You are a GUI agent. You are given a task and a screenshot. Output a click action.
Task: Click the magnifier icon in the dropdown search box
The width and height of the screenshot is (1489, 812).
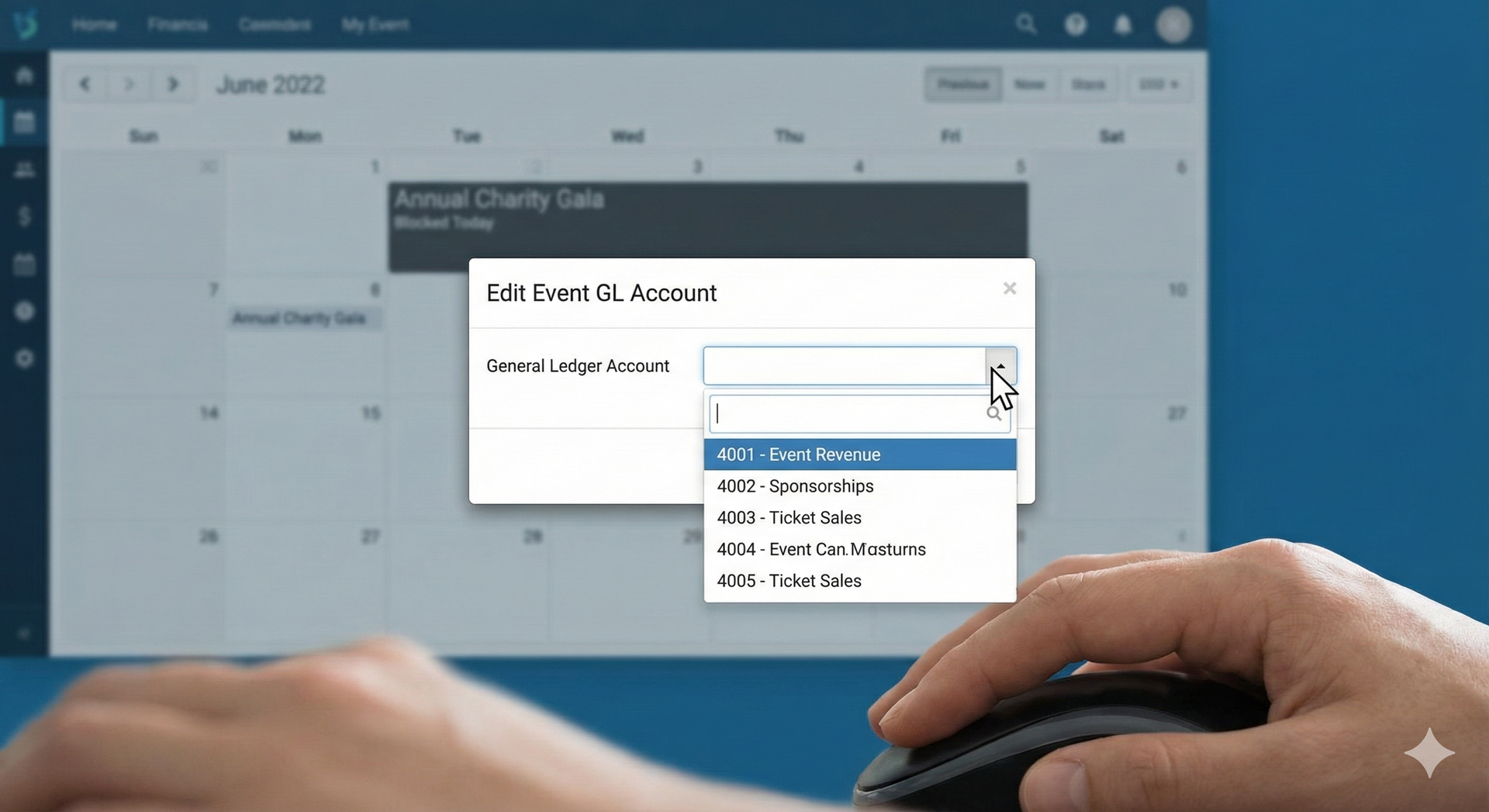993,413
